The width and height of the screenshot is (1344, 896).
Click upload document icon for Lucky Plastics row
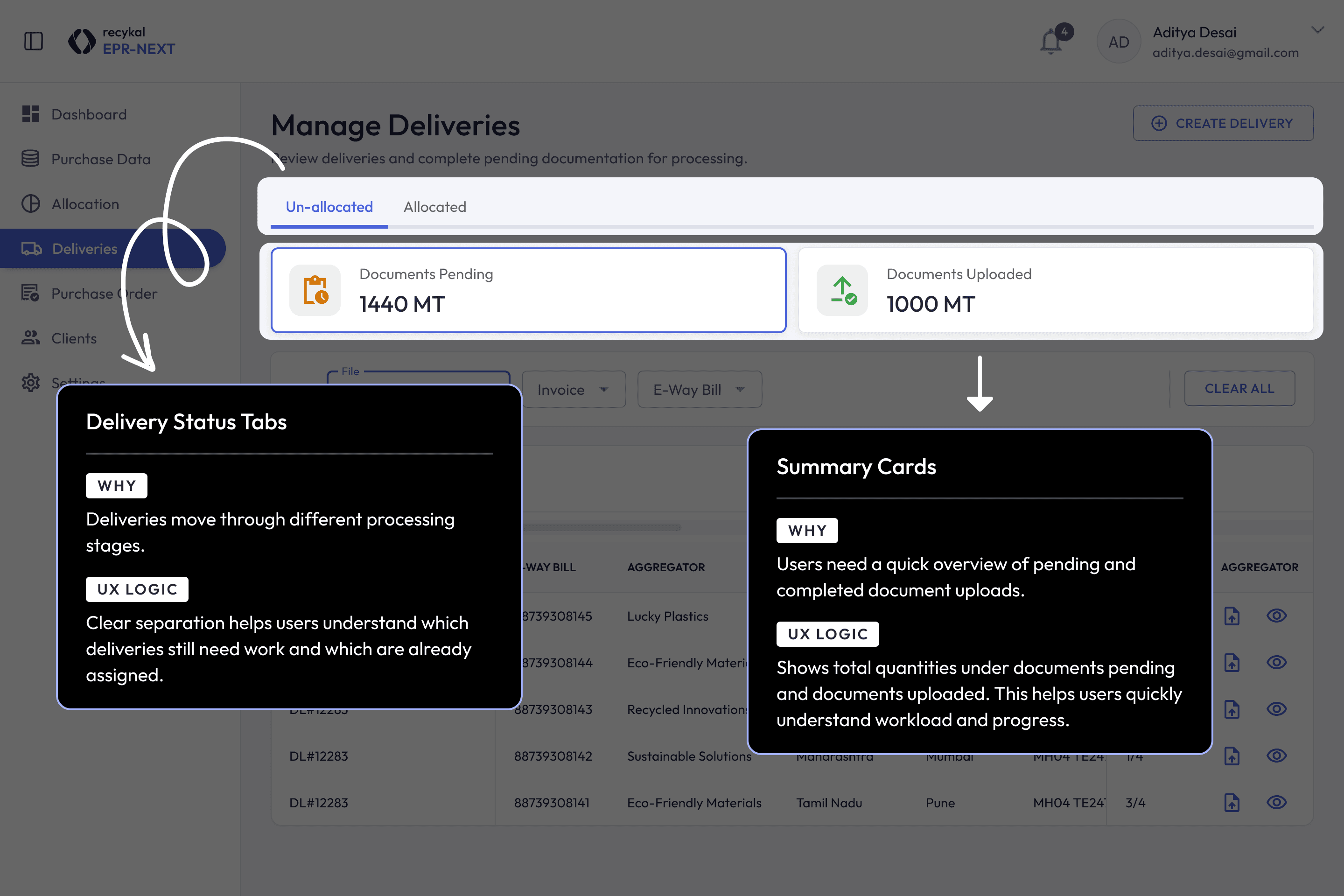(x=1232, y=616)
